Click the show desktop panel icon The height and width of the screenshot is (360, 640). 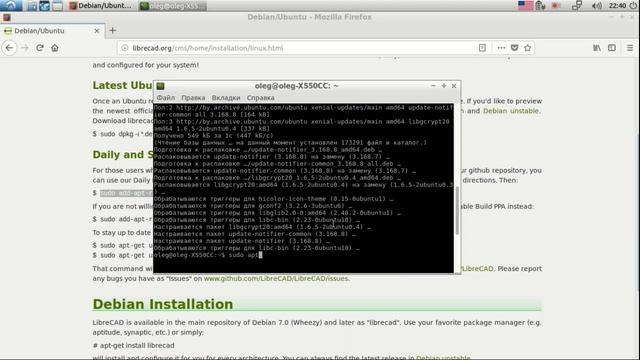click(58, 6)
